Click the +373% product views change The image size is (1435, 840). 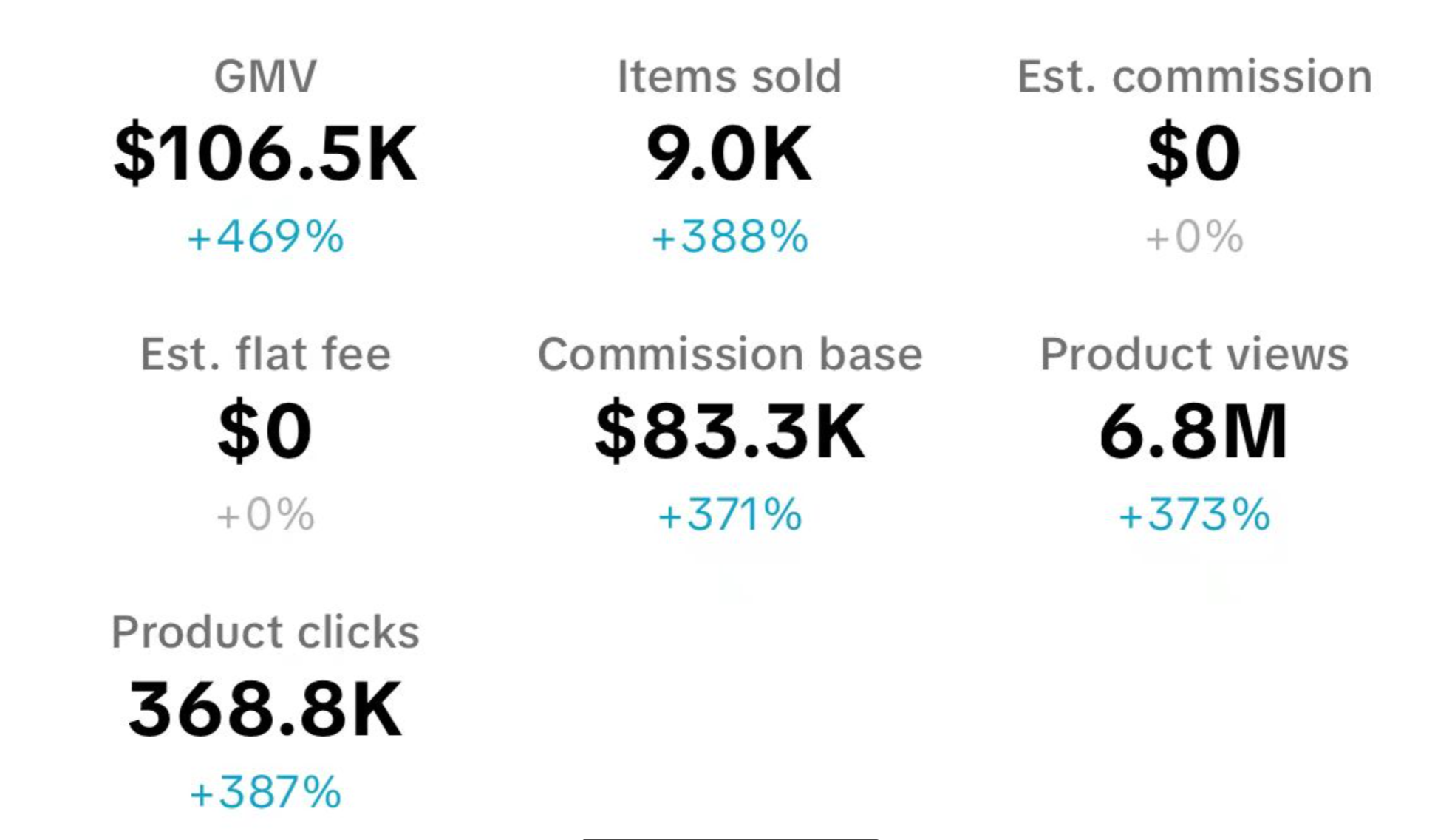1194,515
